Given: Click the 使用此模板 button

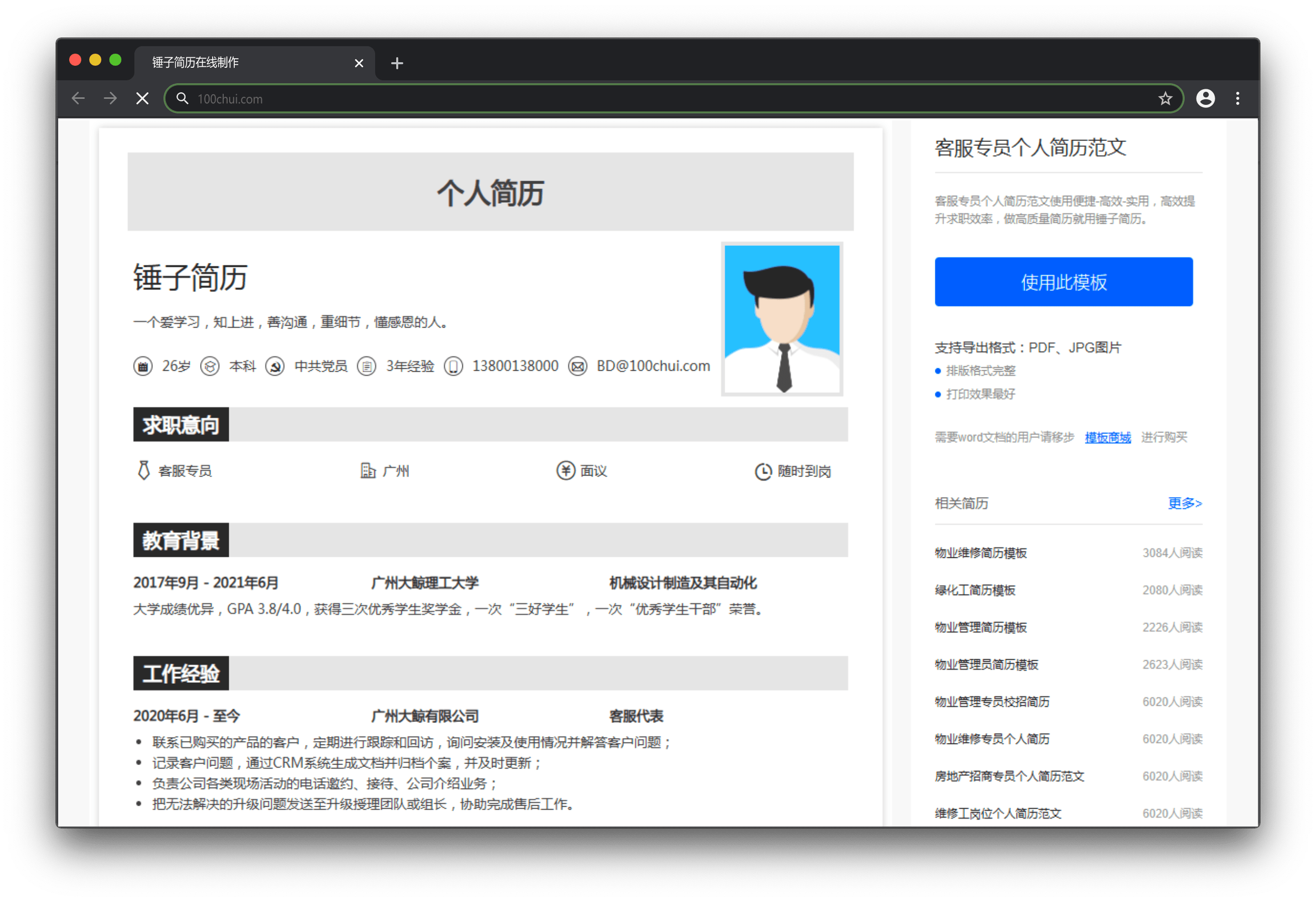Looking at the screenshot, I should point(1063,281).
